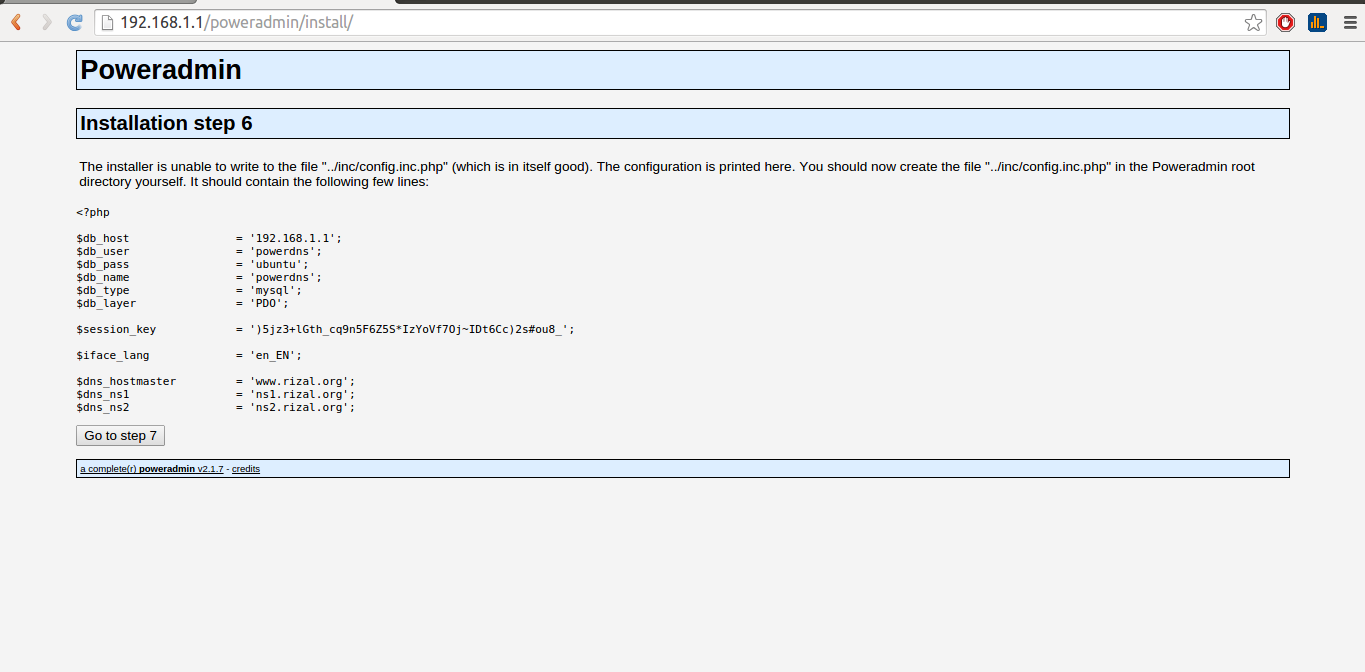Click the page icon in address bar

tap(107, 22)
